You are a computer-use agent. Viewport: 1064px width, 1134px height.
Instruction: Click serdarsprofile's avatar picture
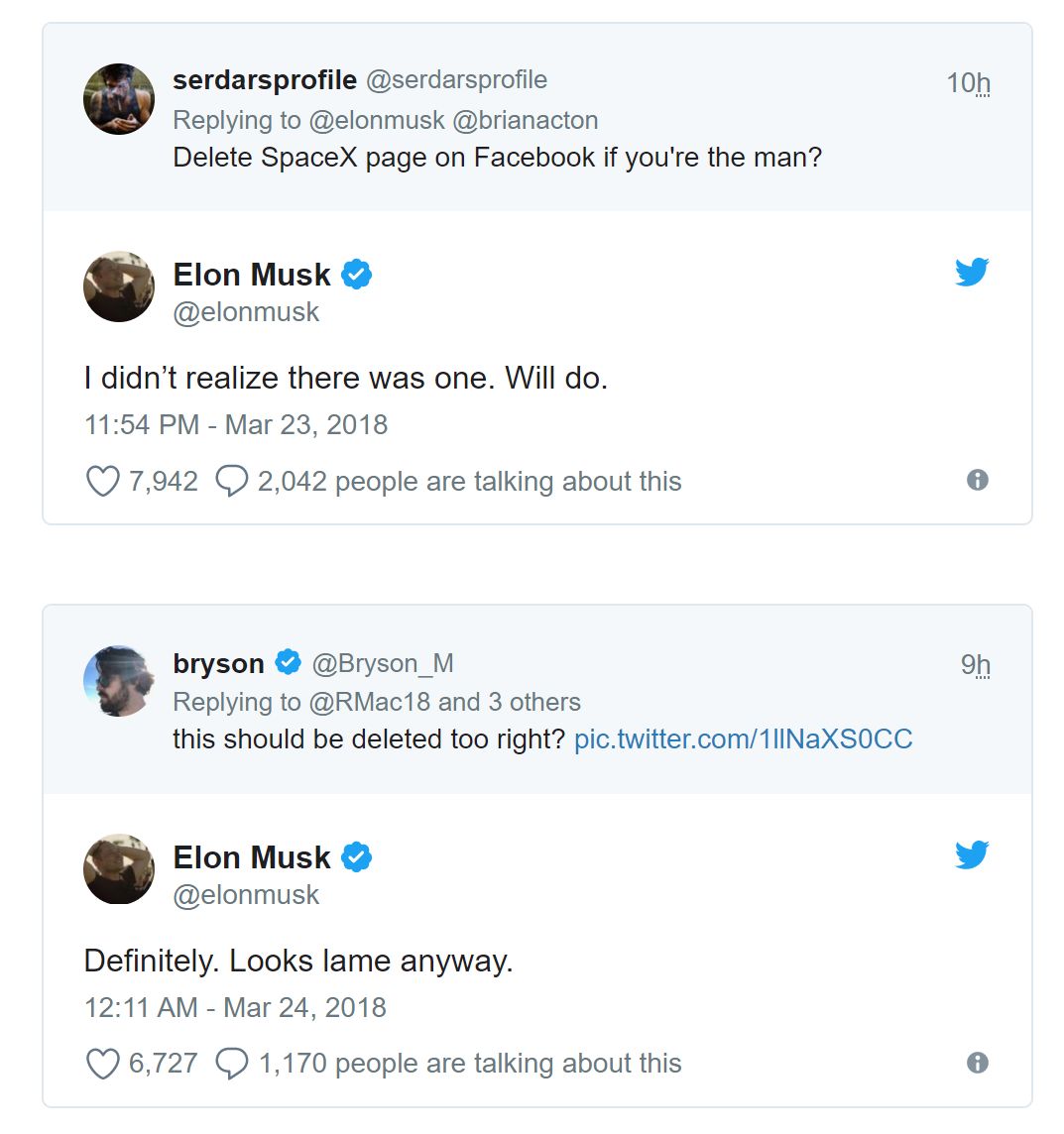click(x=119, y=99)
